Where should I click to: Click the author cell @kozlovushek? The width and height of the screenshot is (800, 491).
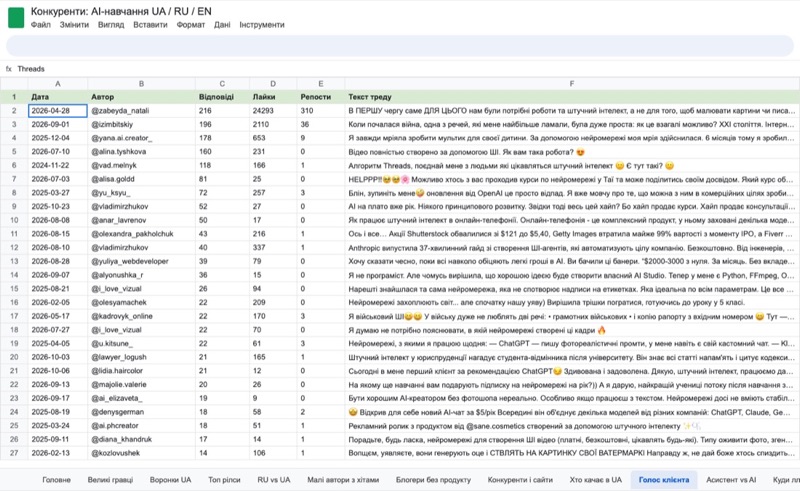(x=141, y=453)
